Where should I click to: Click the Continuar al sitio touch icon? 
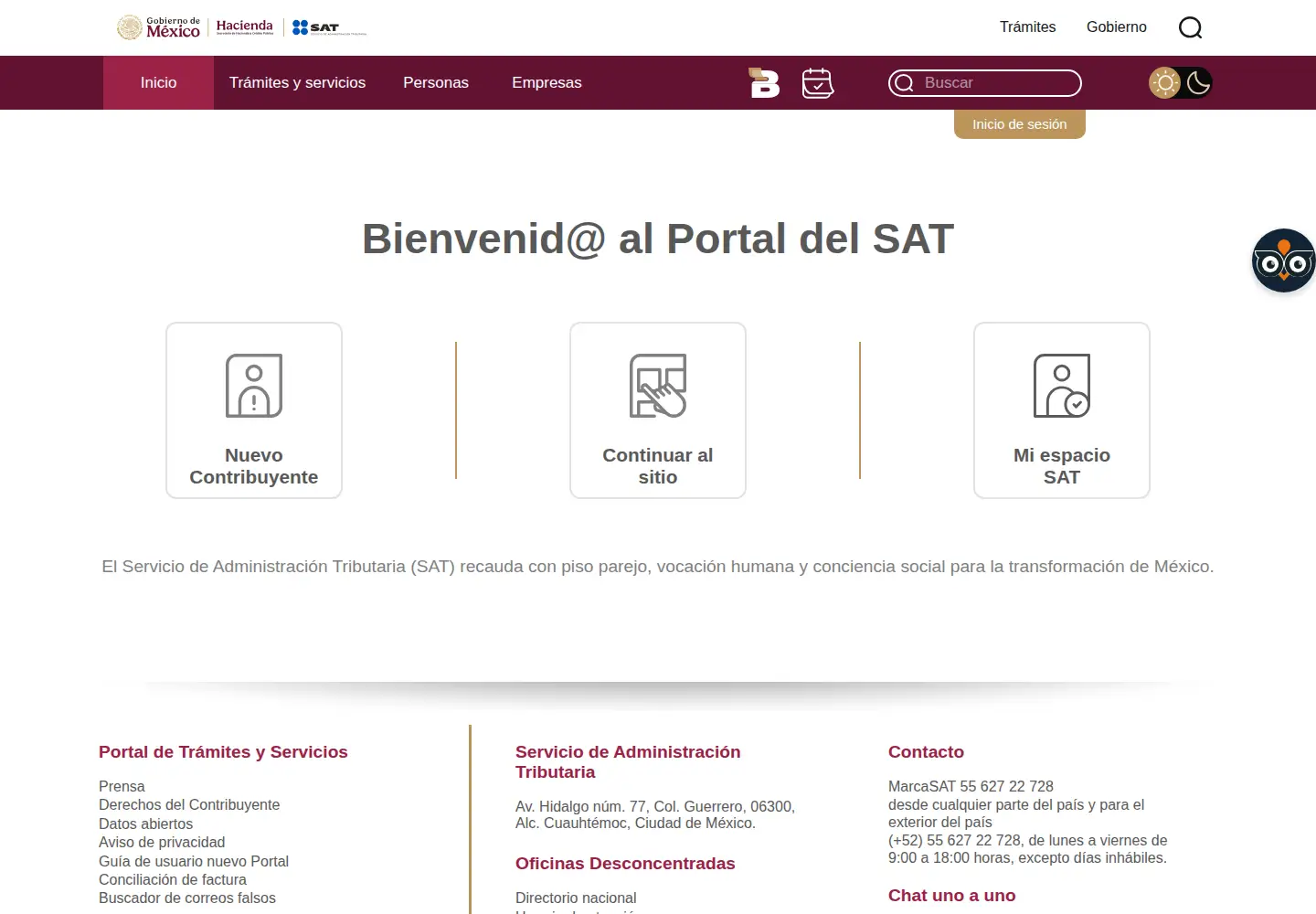pos(658,386)
